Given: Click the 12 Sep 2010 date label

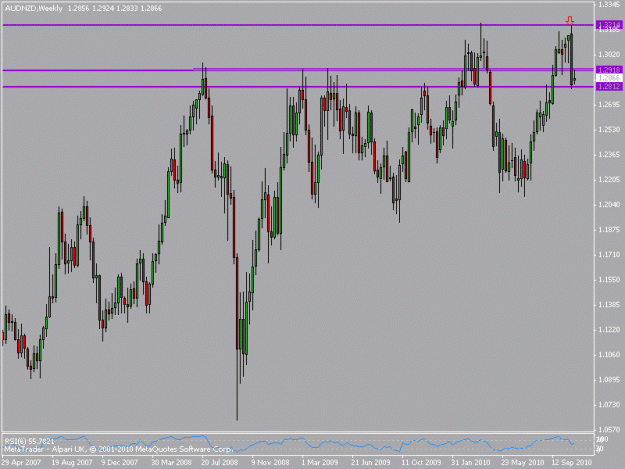Looking at the screenshot, I should pos(572,463).
